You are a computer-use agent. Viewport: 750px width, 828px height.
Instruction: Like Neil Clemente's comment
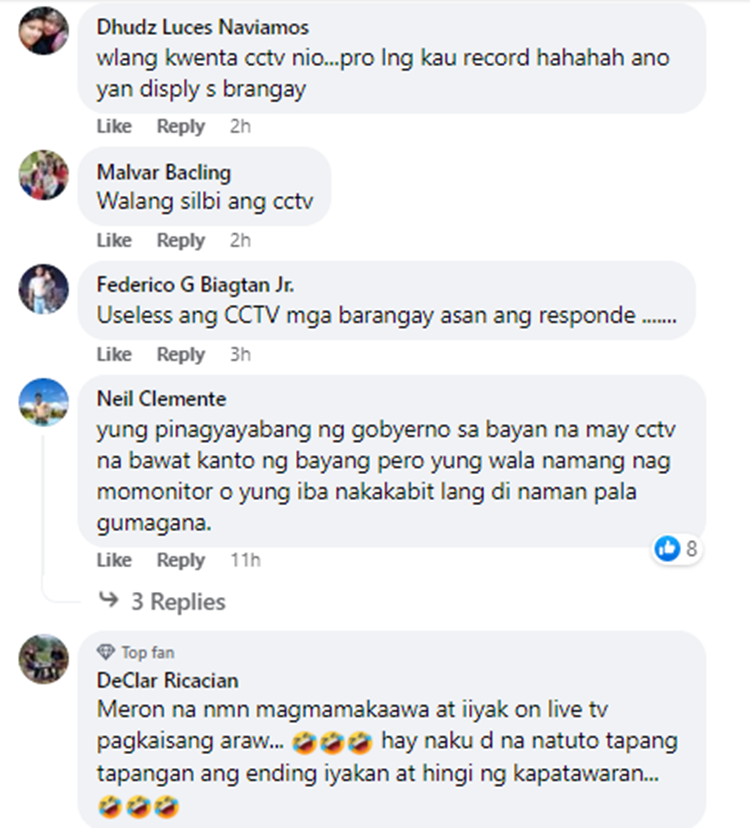[x=114, y=560]
